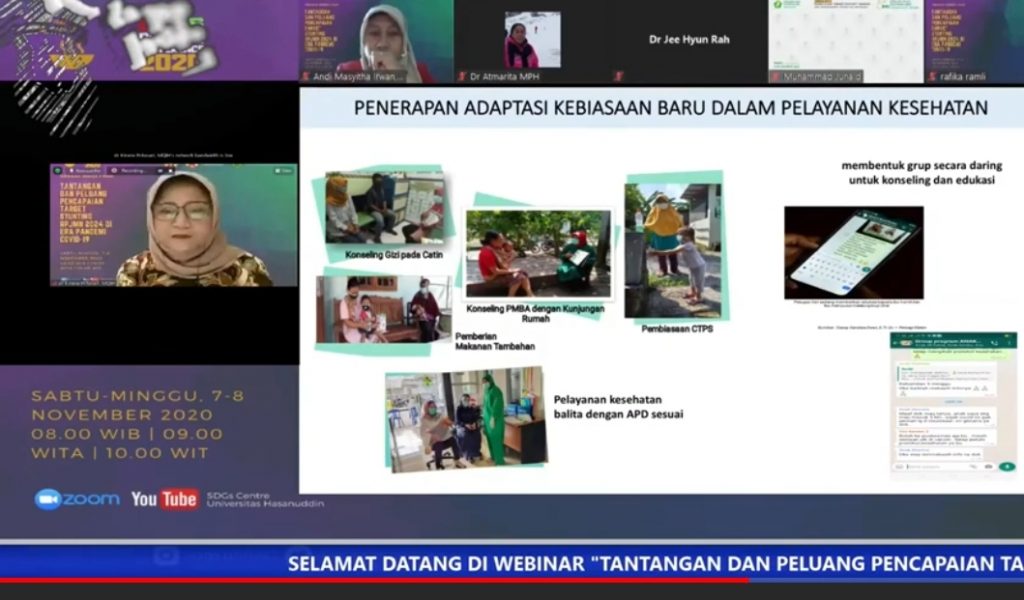Click muted microphone icon on Dr Atmarita's tile
The width and height of the screenshot is (1024, 600).
461,77
